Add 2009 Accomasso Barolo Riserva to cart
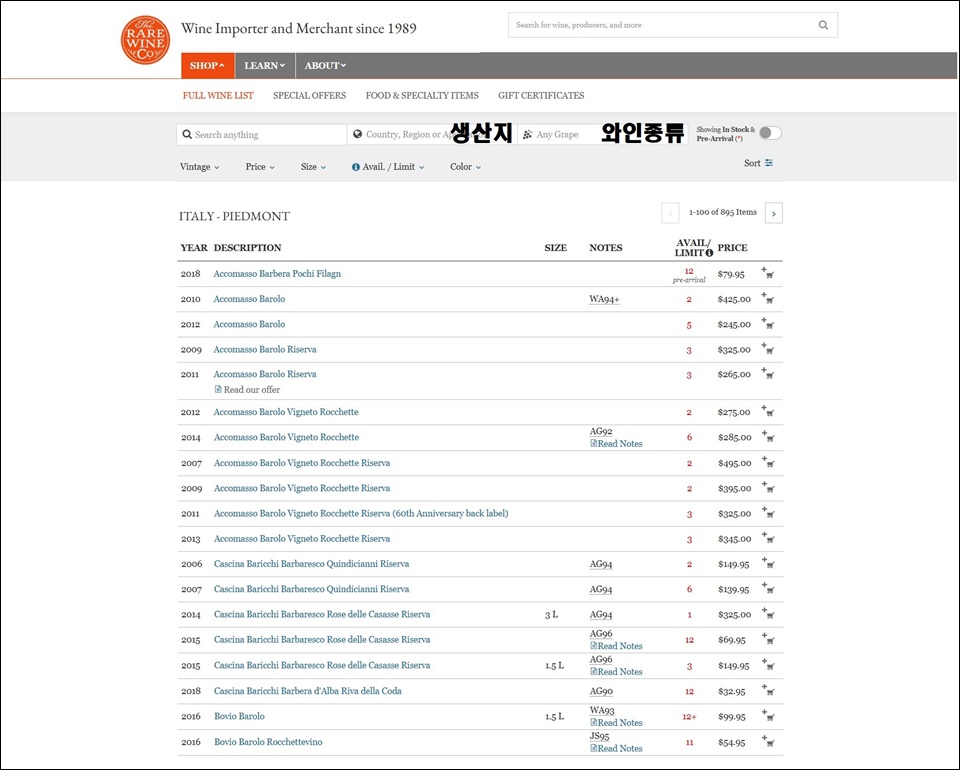Screen dimensions: 960x770 point(768,349)
